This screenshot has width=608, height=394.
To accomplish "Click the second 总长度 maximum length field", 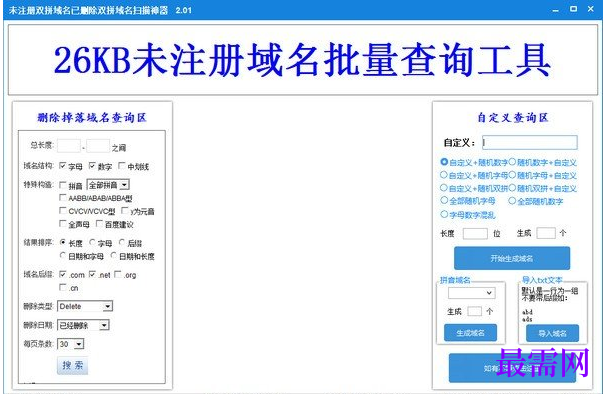I will [x=98, y=146].
